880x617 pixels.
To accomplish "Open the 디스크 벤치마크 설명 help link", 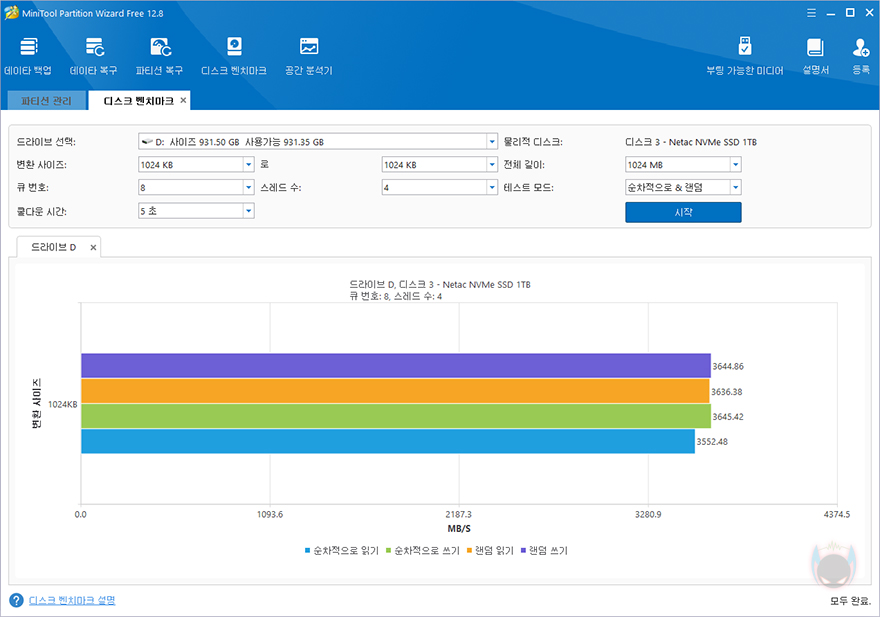I will [x=72, y=600].
